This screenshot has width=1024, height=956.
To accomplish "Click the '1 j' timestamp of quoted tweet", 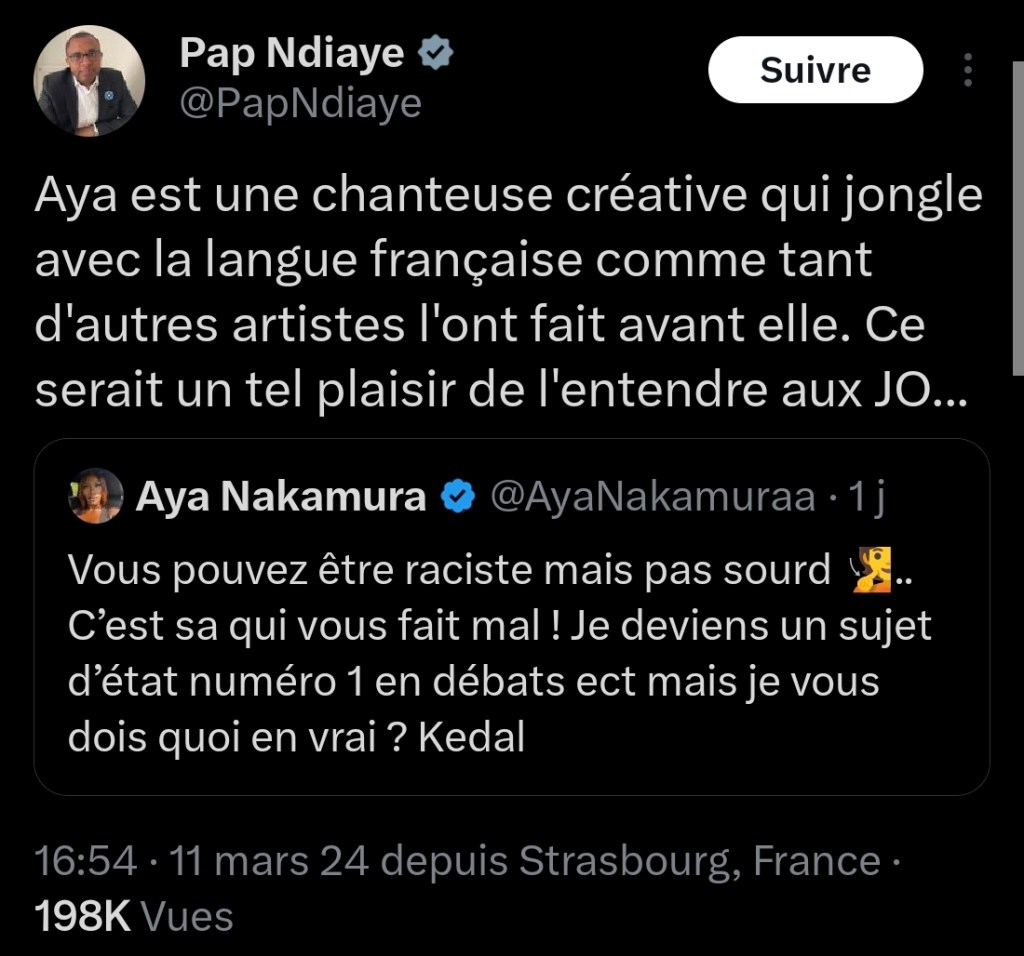I will coord(865,497).
